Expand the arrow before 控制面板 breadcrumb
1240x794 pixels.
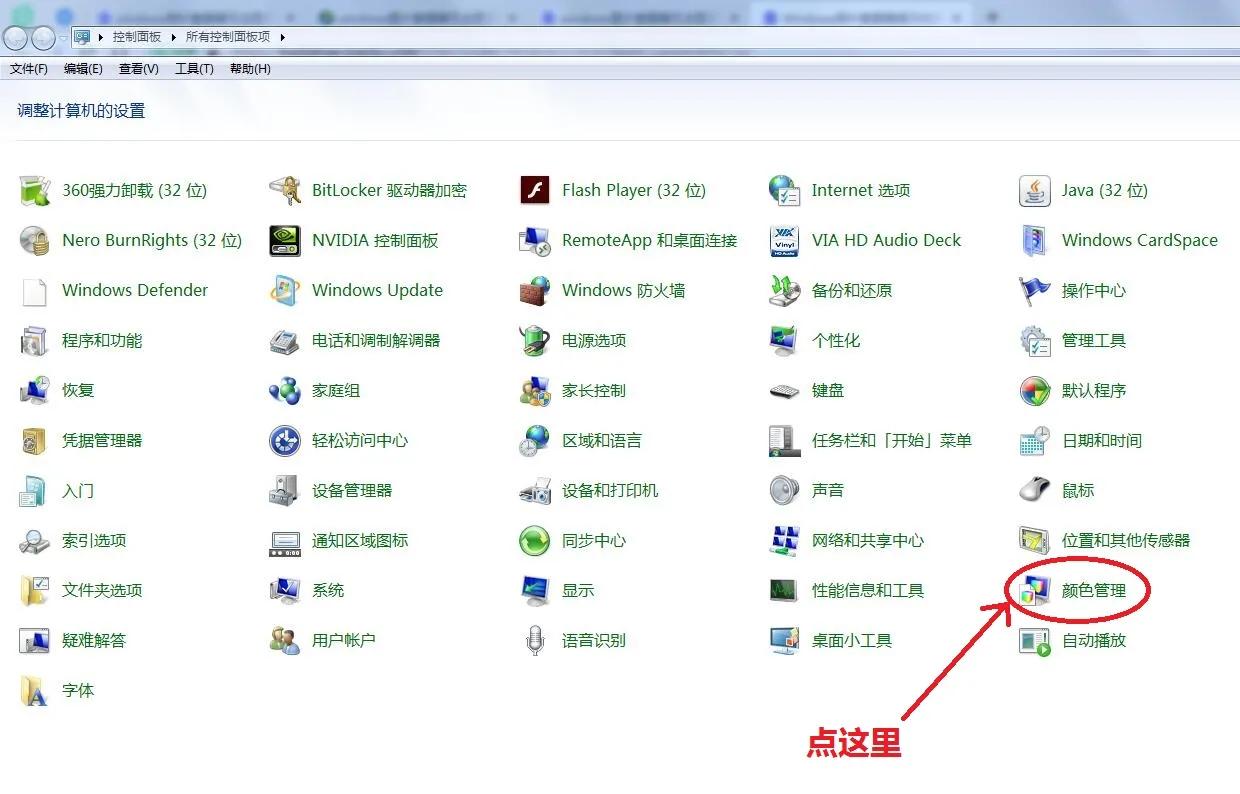(x=100, y=37)
